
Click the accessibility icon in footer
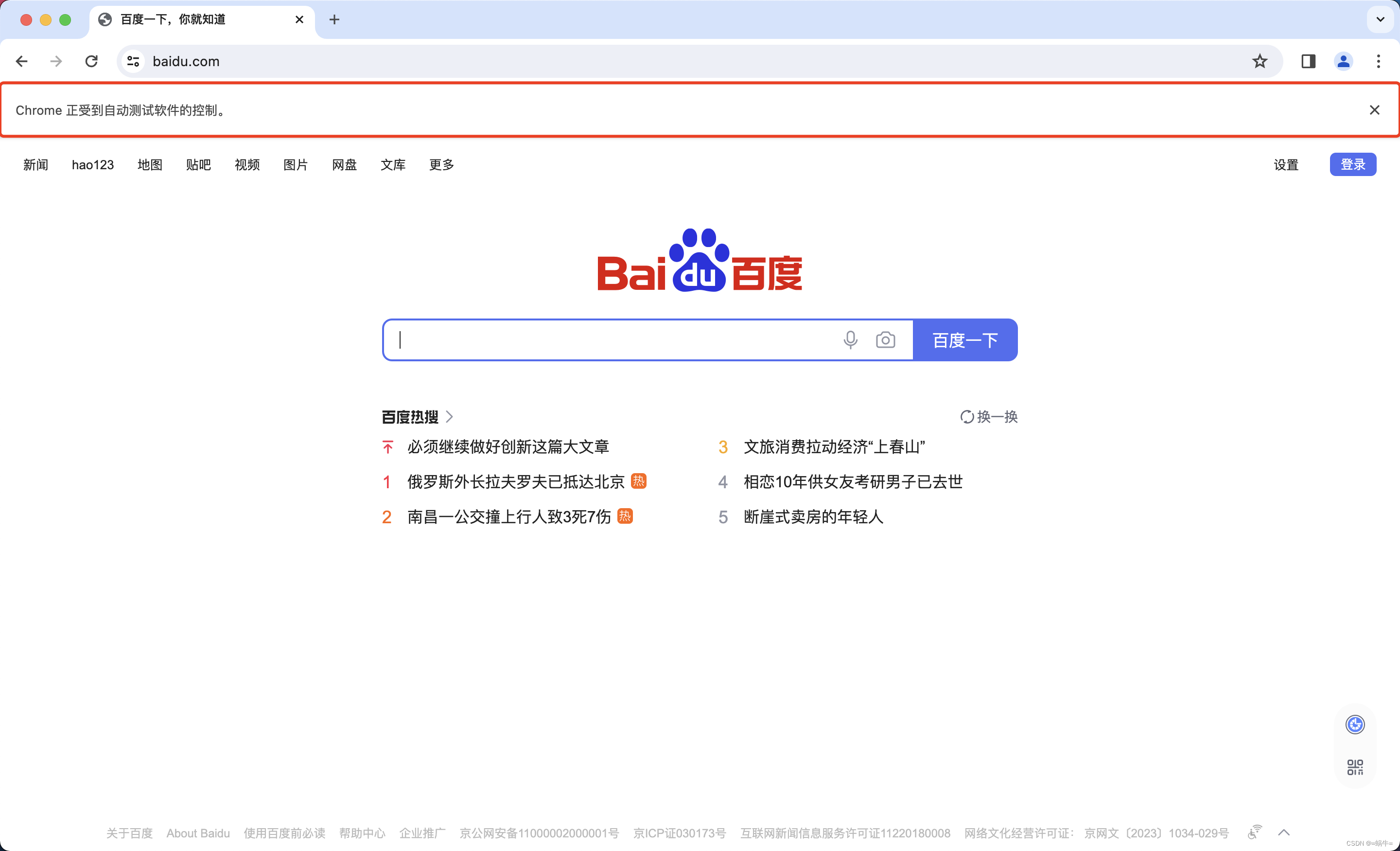coord(1255,832)
